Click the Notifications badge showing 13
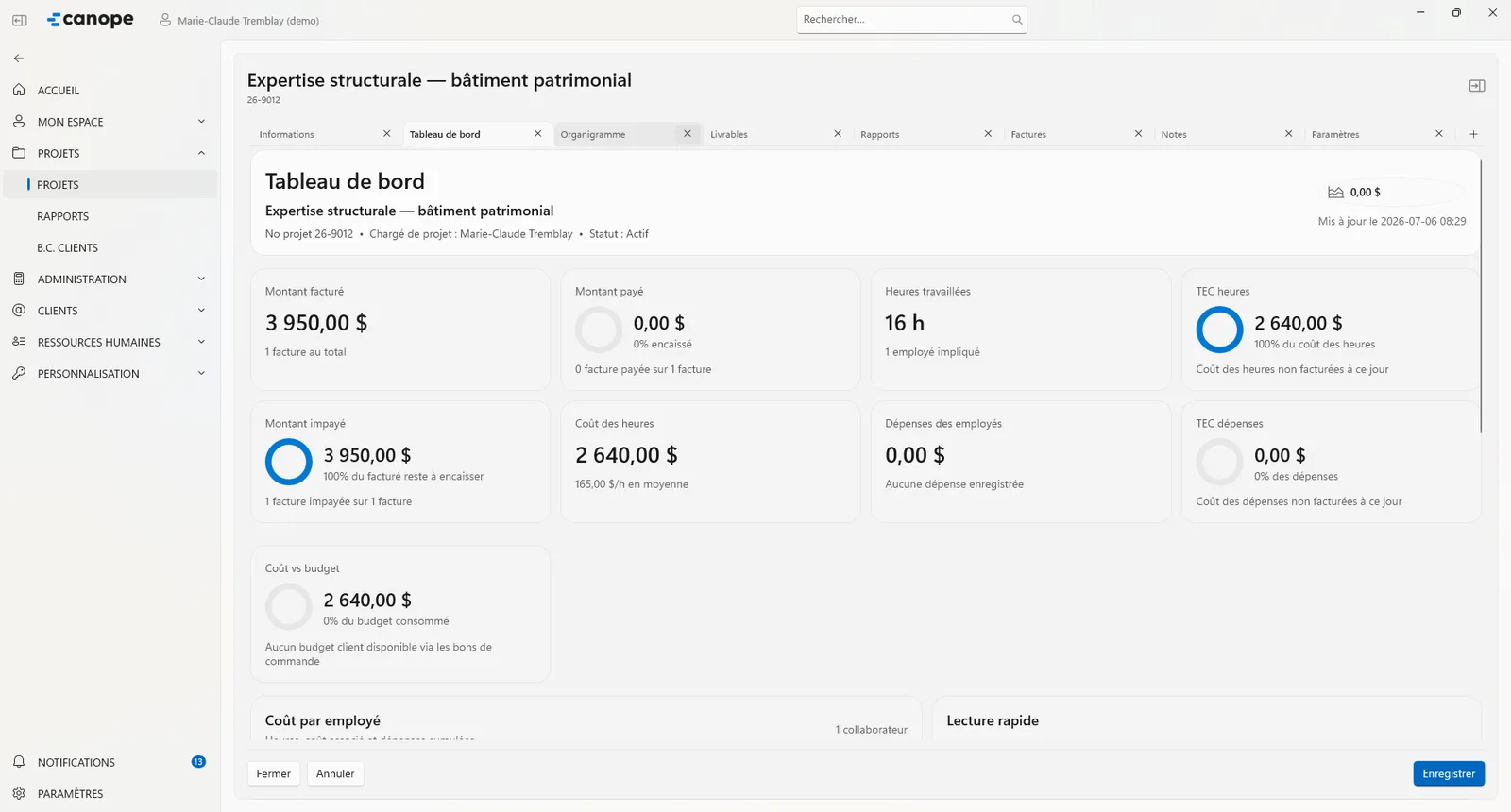The image size is (1511, 812). [x=198, y=762]
